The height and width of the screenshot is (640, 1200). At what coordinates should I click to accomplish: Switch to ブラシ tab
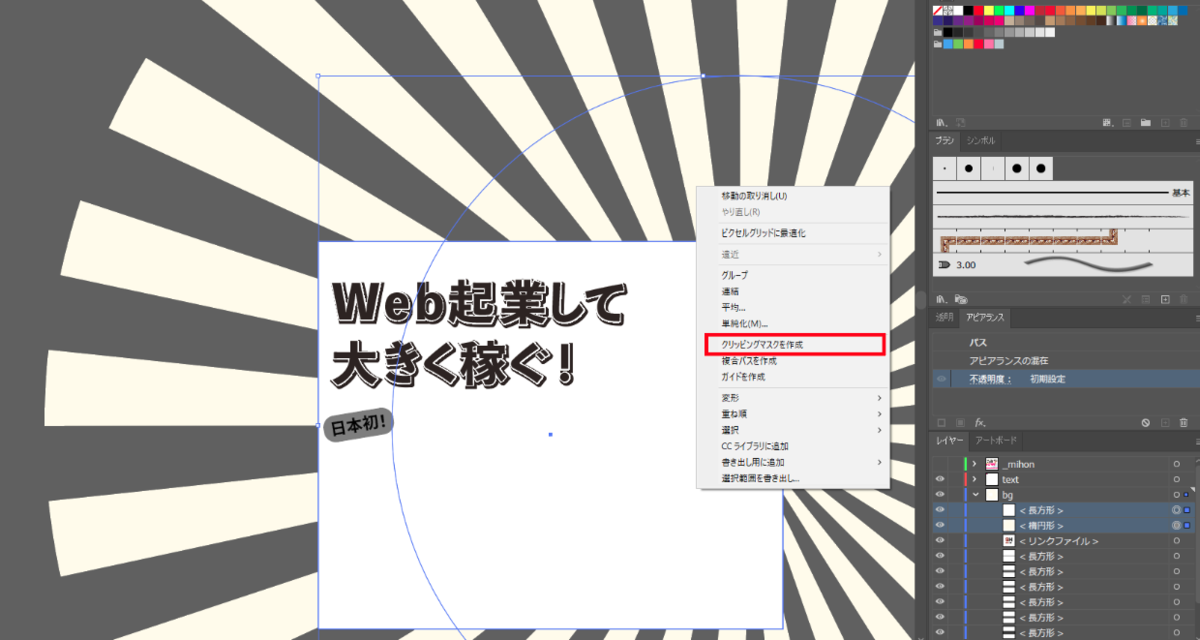[945, 141]
